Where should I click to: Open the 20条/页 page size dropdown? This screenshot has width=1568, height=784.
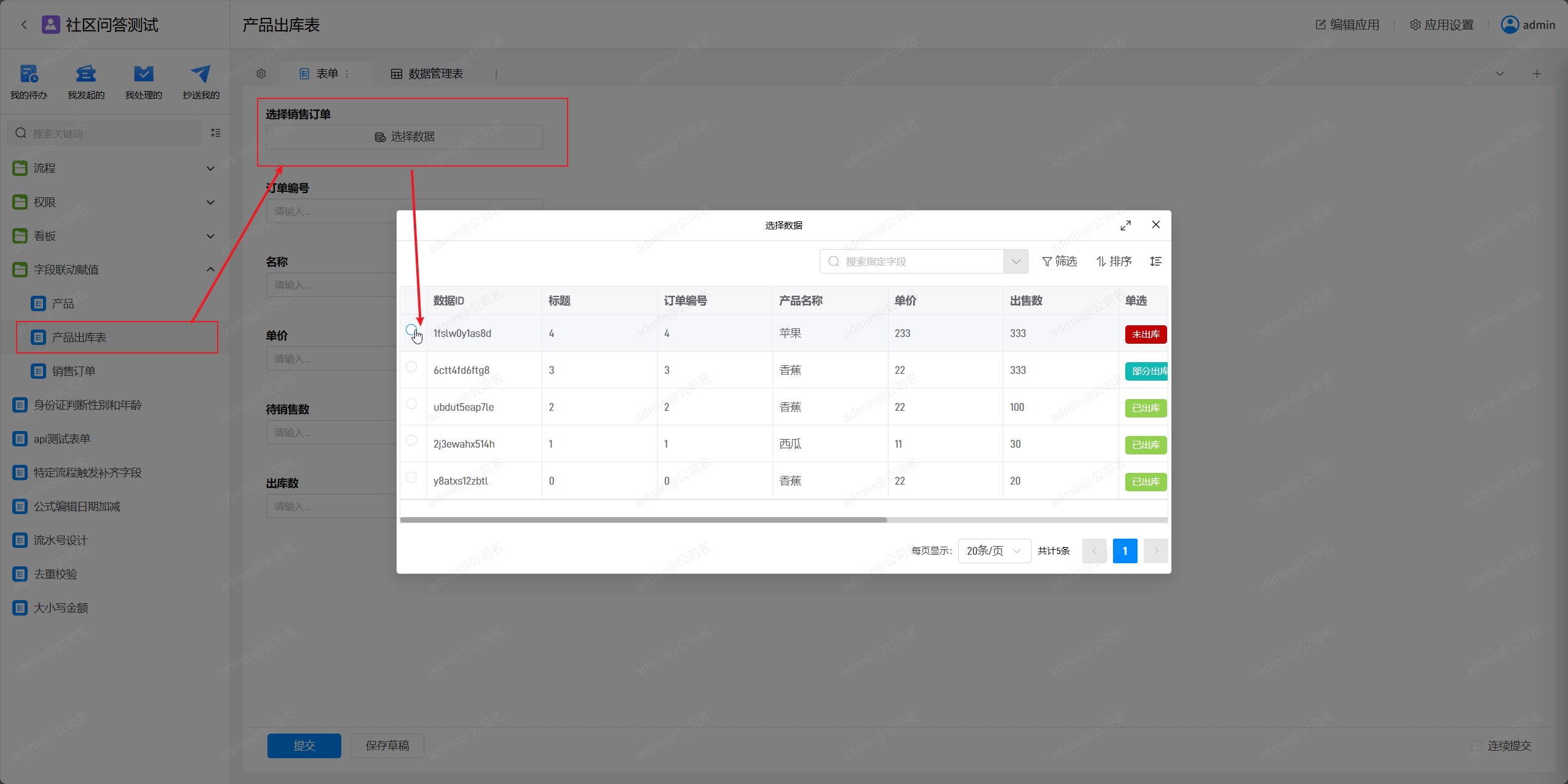[x=994, y=551]
